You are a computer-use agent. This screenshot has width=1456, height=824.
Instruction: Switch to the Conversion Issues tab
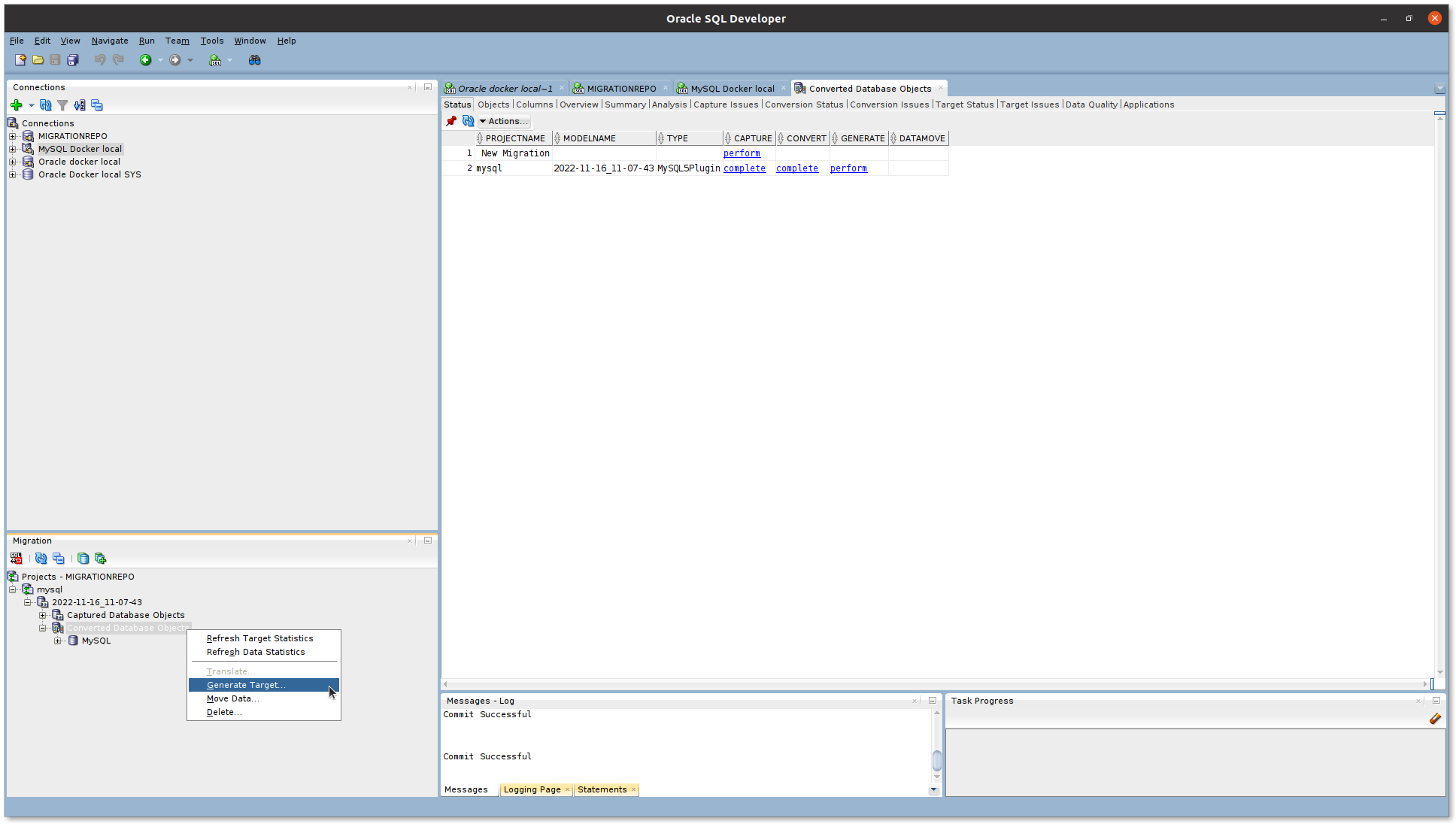(889, 105)
